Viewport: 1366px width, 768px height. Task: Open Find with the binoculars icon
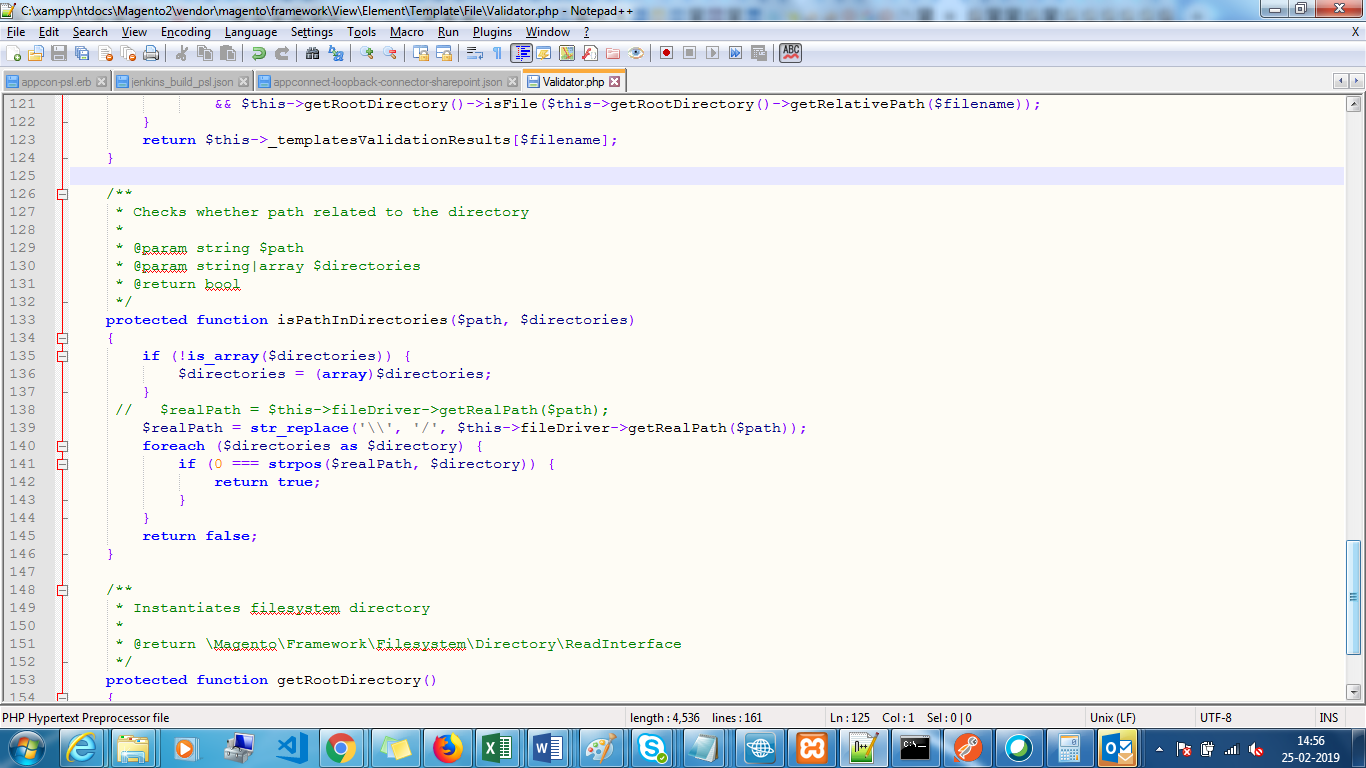[x=313, y=53]
